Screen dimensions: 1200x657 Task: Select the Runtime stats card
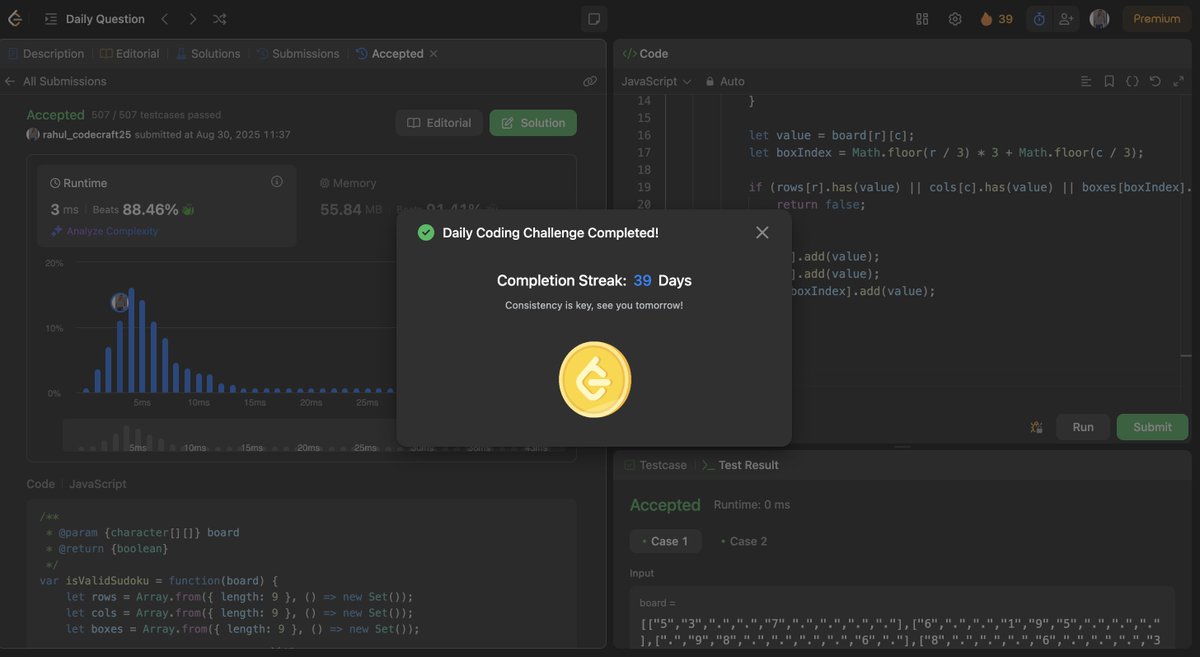(x=167, y=205)
